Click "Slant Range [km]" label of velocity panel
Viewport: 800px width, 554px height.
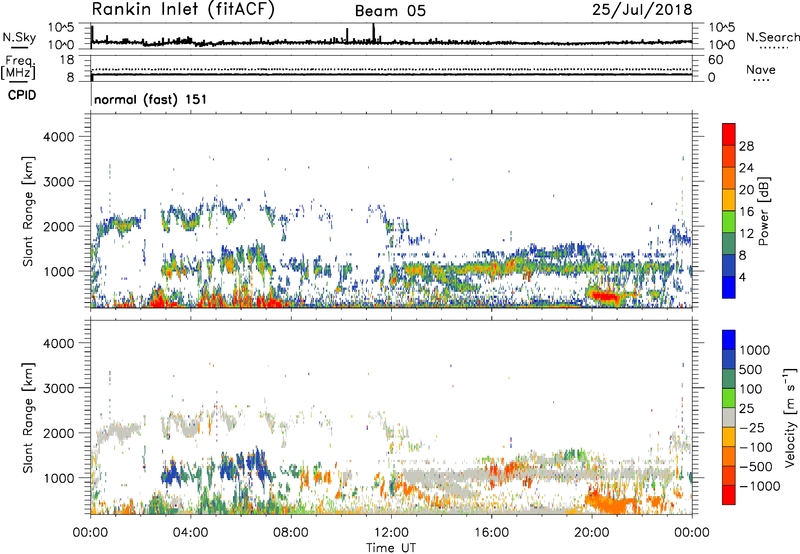(x=28, y=417)
